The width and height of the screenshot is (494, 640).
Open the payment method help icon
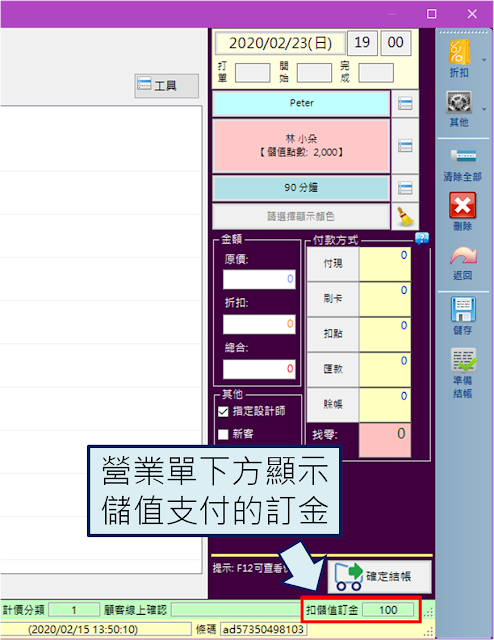coord(422,238)
